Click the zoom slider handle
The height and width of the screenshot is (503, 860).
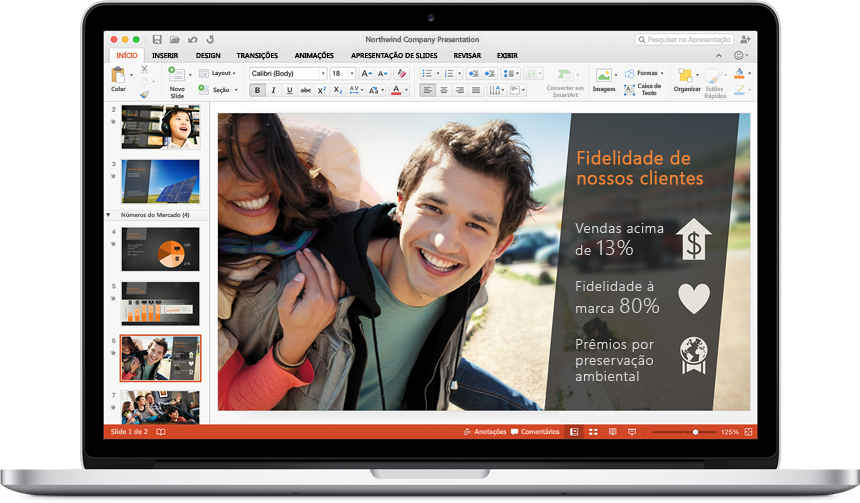pos(695,432)
